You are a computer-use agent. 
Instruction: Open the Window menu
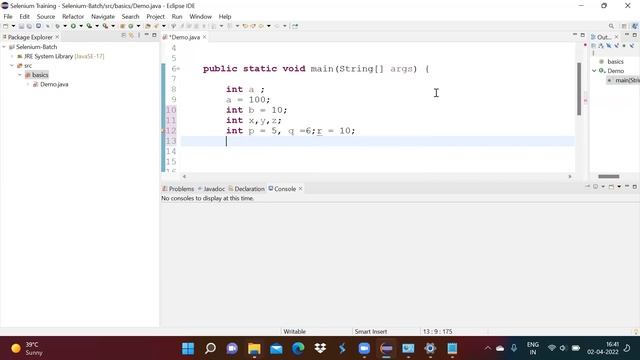[200, 17]
